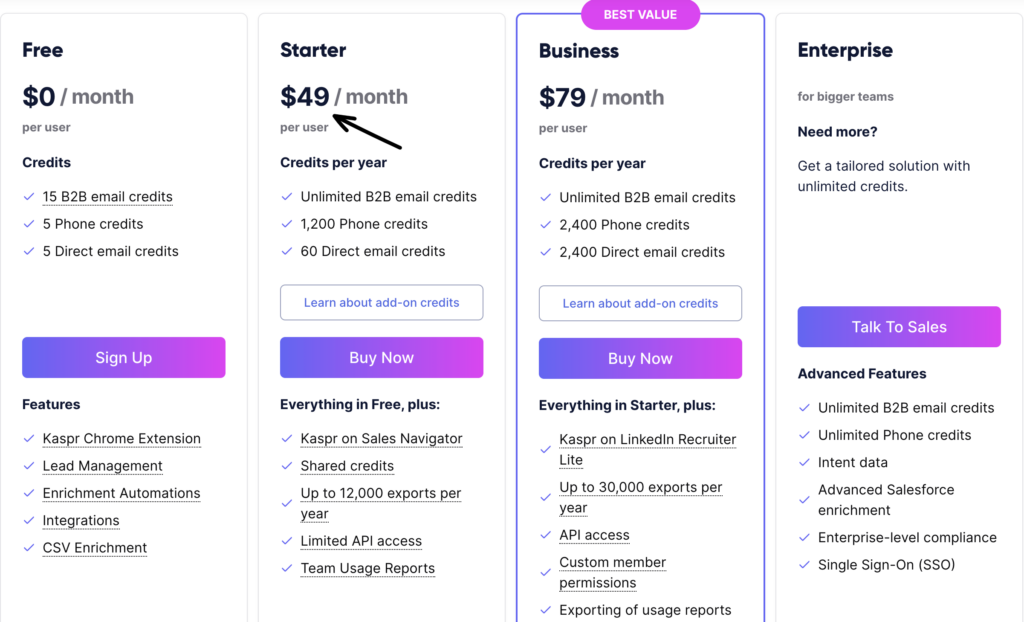Click the Talk To Sales button
This screenshot has width=1024, height=622.
(898, 327)
